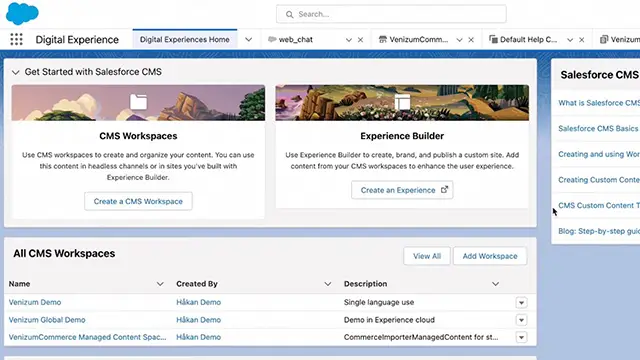The width and height of the screenshot is (640, 360).
Task: Switch to the VenizumComm tab
Action: [x=418, y=40]
